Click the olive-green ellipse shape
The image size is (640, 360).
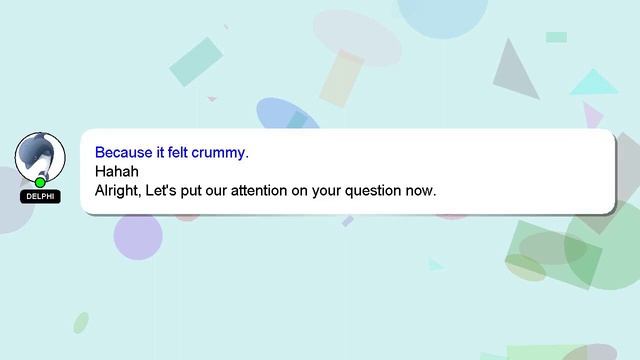[x=525, y=268]
